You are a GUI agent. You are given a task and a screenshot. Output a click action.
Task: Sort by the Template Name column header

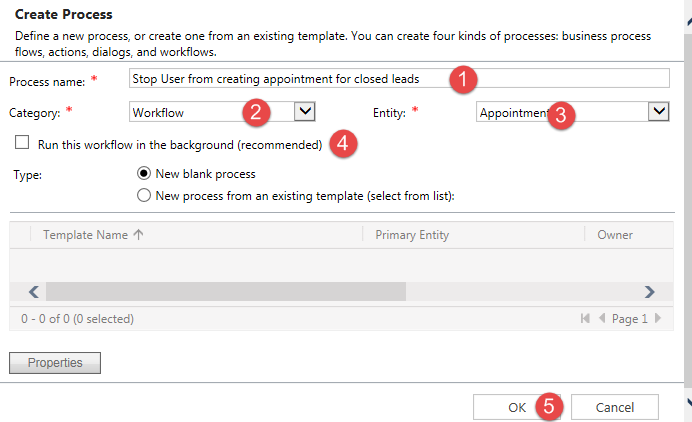pyautogui.click(x=85, y=235)
